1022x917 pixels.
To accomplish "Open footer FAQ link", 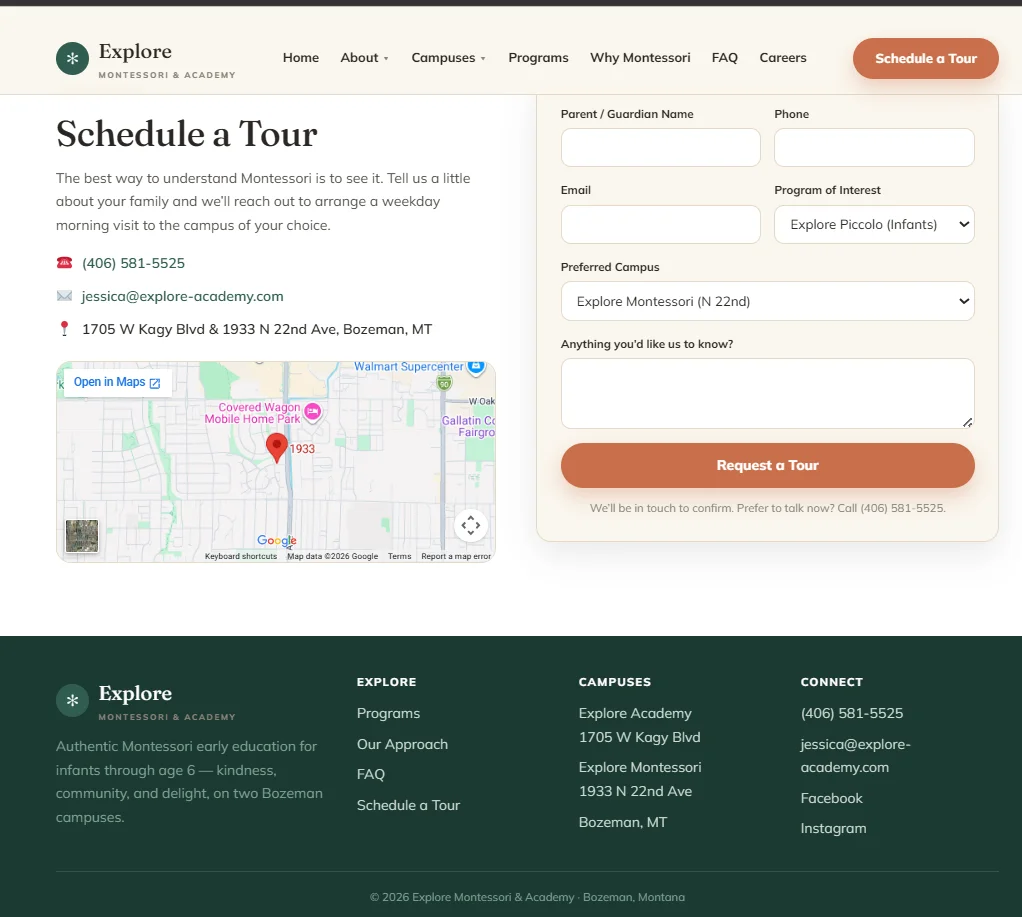I will pos(371,774).
